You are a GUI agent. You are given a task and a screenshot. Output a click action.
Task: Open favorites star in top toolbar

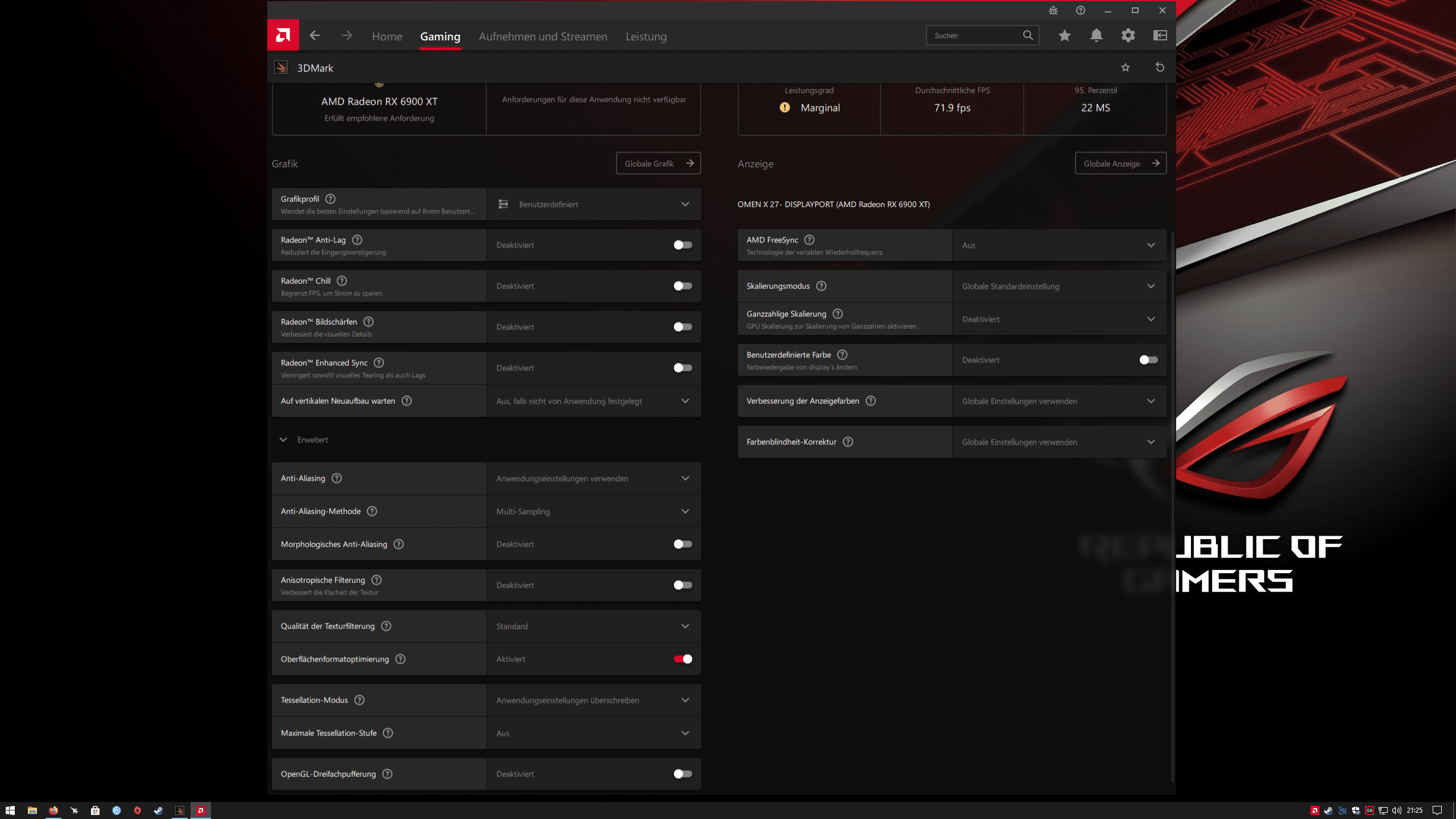coord(1065,36)
